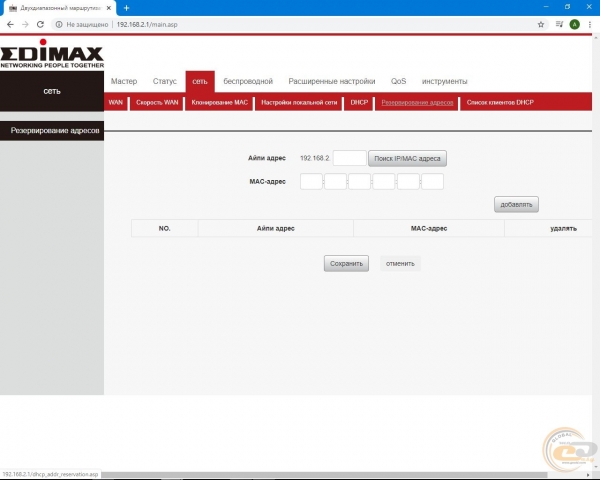
Task: Click Поиск IP/MAC адреса button
Action: (x=407, y=158)
